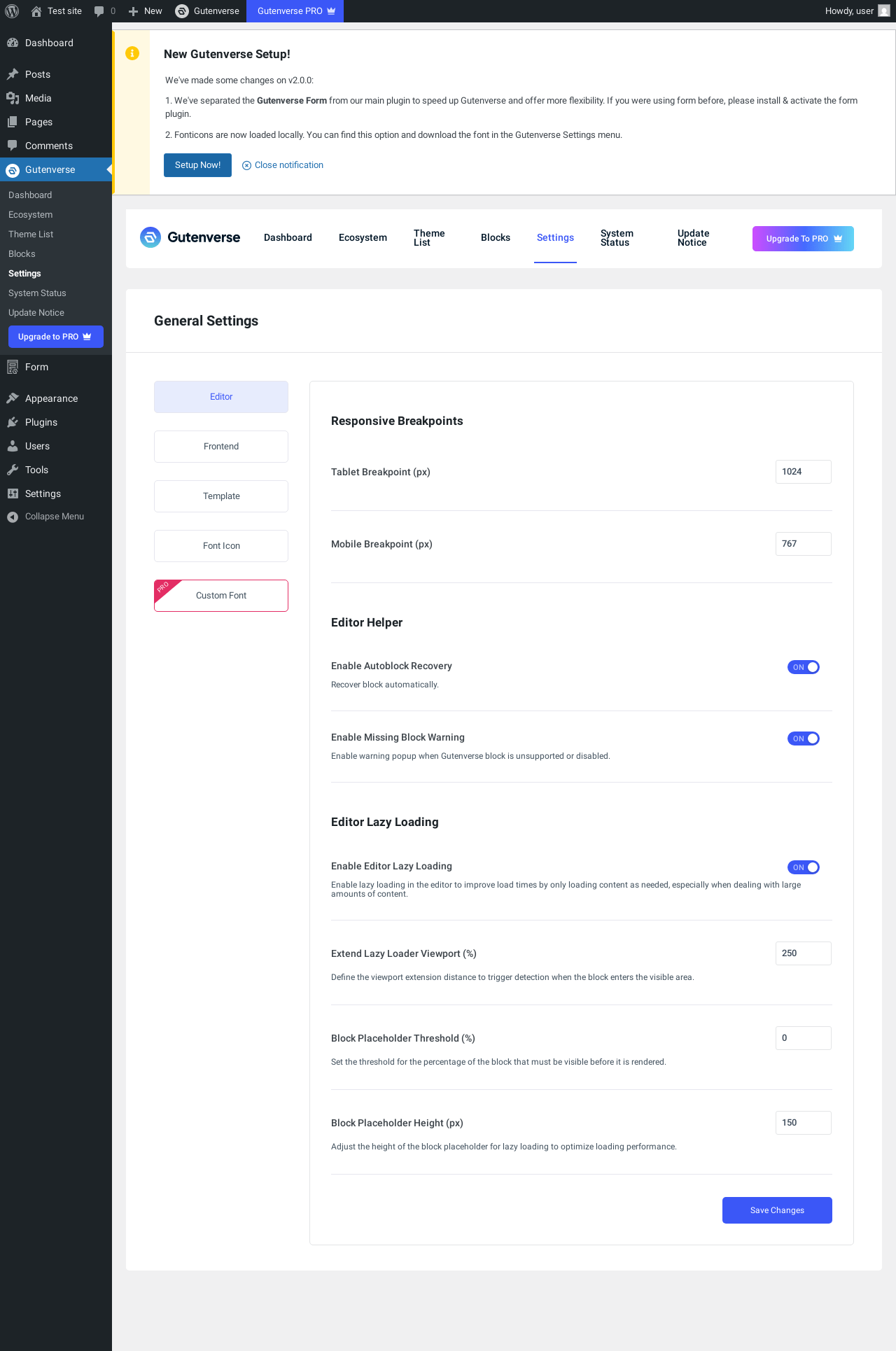
Task: Click the Collapse Menu arrow icon
Action: pos(13,517)
